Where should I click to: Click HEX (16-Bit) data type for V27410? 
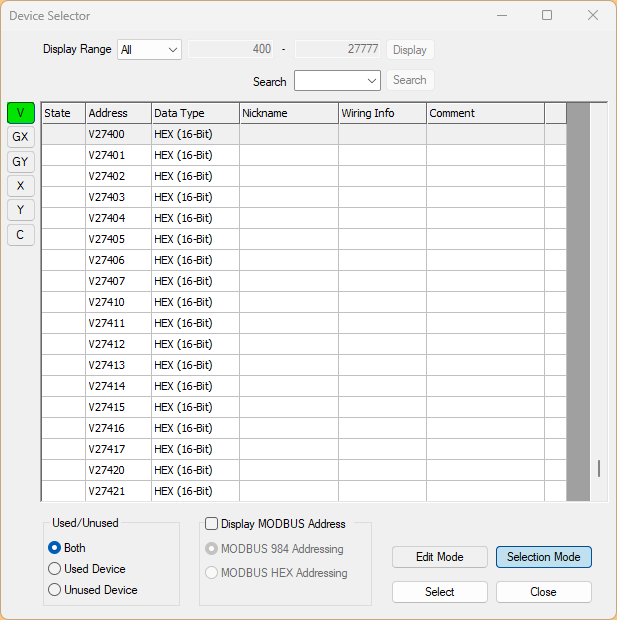[195, 302]
